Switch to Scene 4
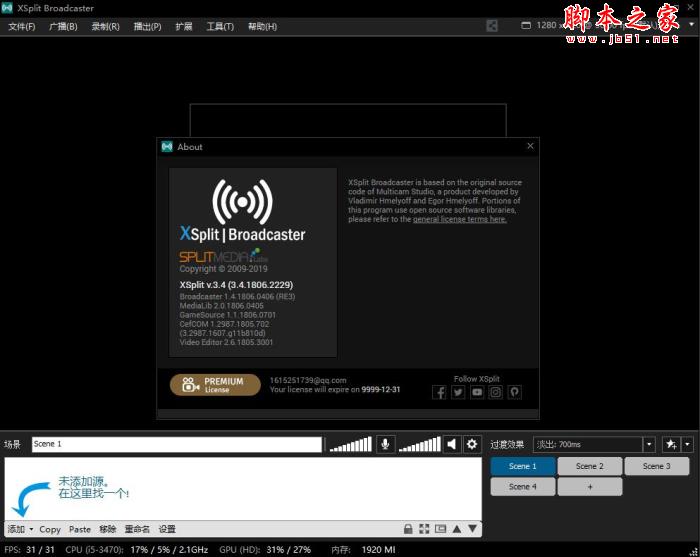 pyautogui.click(x=523, y=486)
